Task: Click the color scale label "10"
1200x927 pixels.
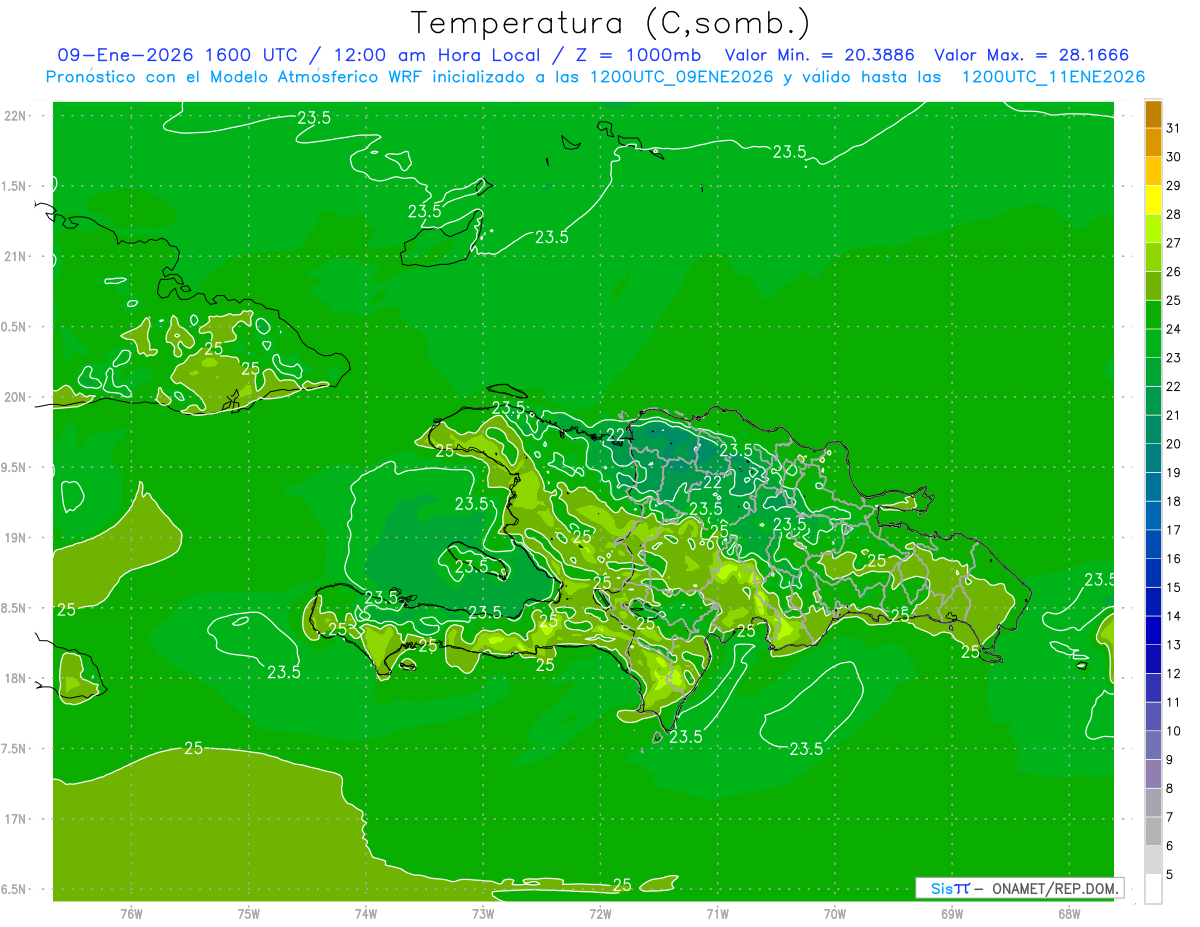Action: coord(1174,732)
